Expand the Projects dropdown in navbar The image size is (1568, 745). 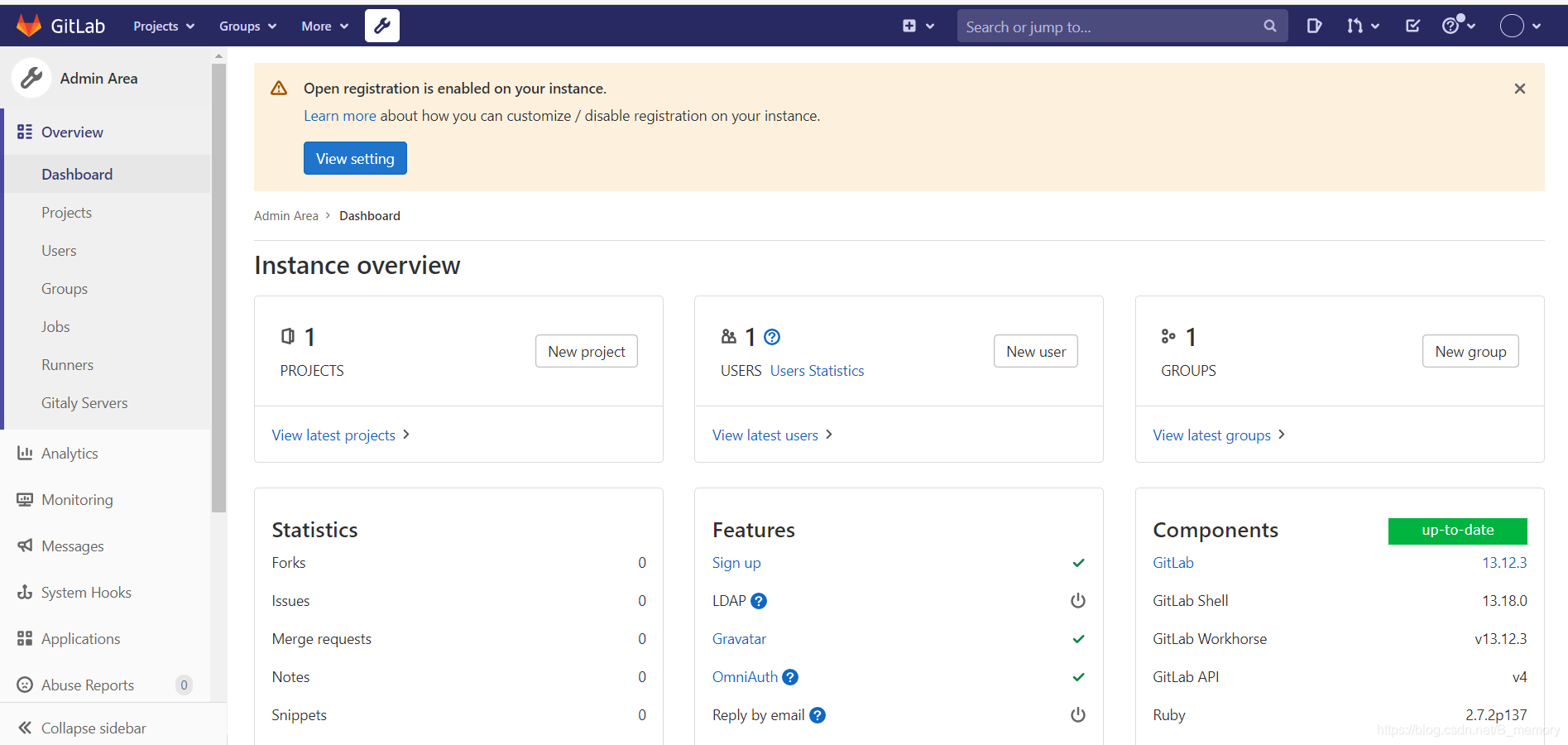coord(164,26)
